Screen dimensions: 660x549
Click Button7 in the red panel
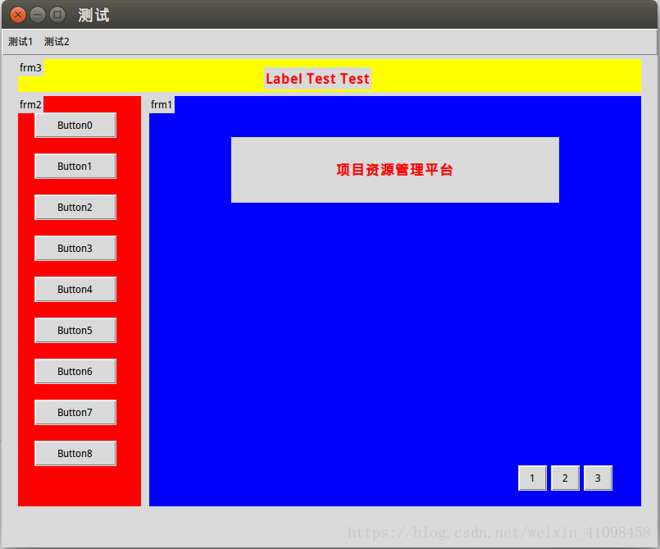coord(75,412)
